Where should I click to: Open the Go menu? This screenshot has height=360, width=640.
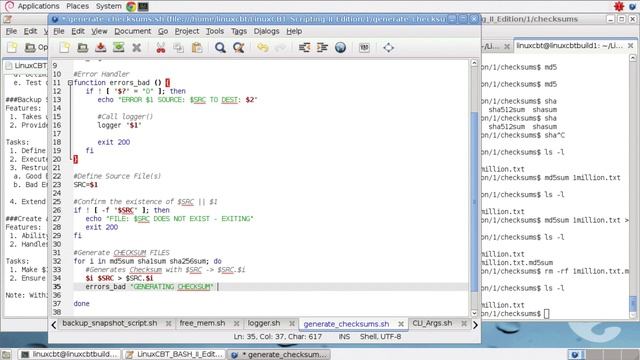[163, 31]
